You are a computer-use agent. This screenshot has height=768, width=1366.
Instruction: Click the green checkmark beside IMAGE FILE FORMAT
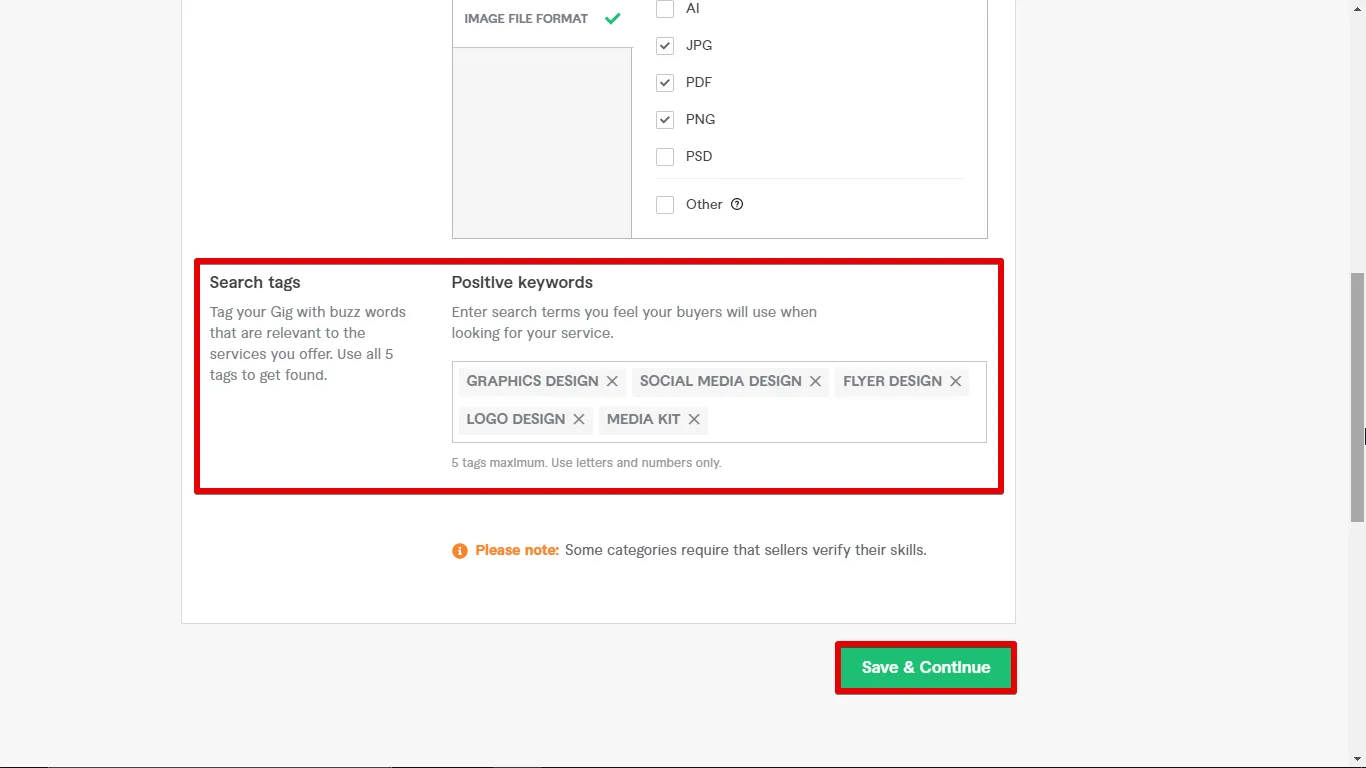(612, 18)
